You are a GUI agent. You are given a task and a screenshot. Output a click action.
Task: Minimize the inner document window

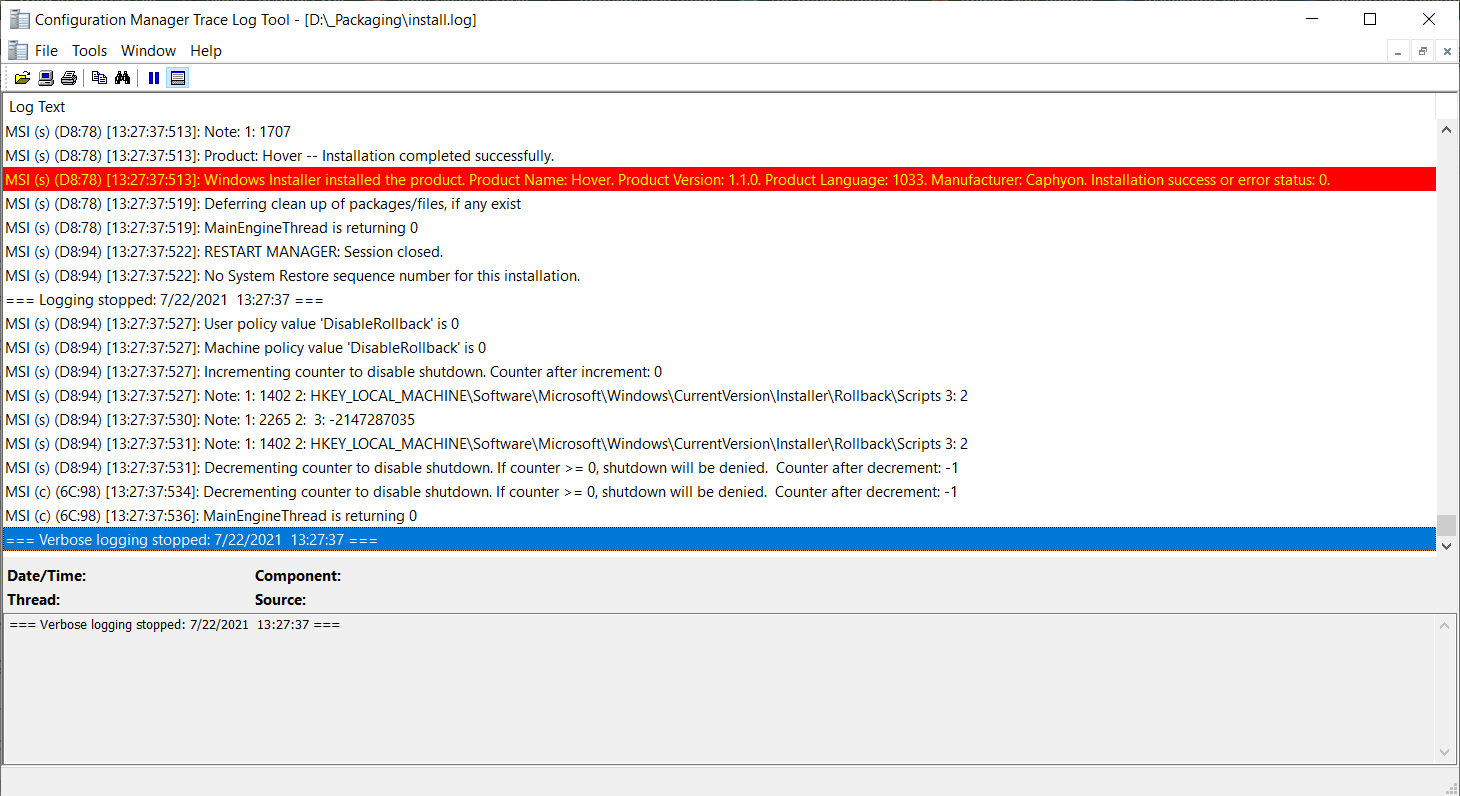click(x=1399, y=51)
